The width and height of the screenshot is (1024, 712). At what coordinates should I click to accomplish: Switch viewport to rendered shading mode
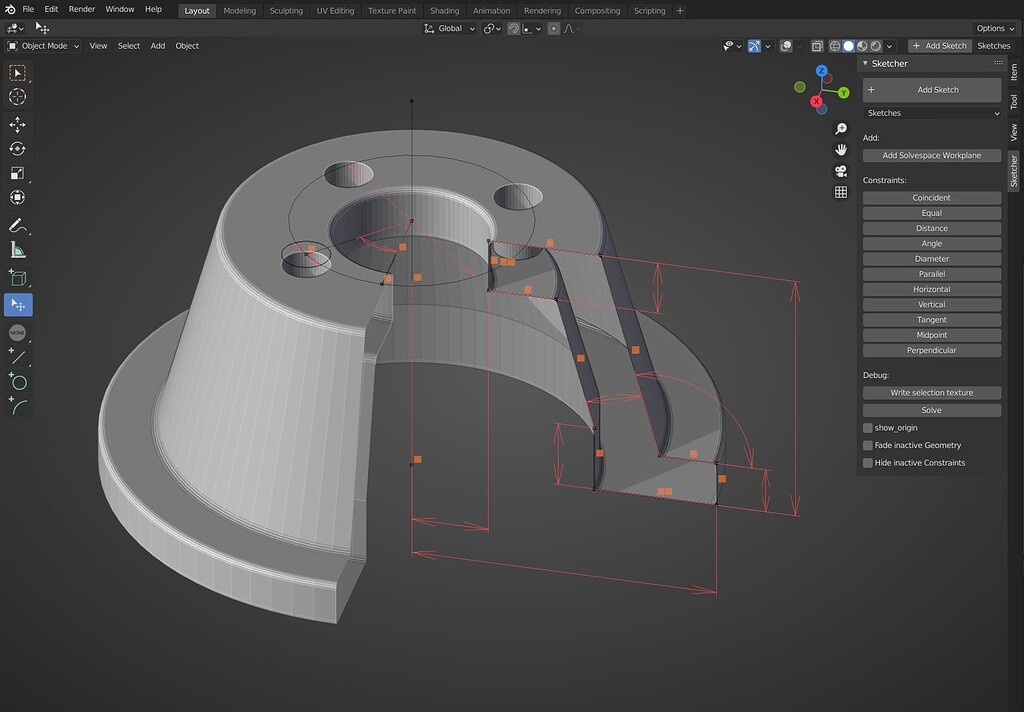pyautogui.click(x=875, y=46)
